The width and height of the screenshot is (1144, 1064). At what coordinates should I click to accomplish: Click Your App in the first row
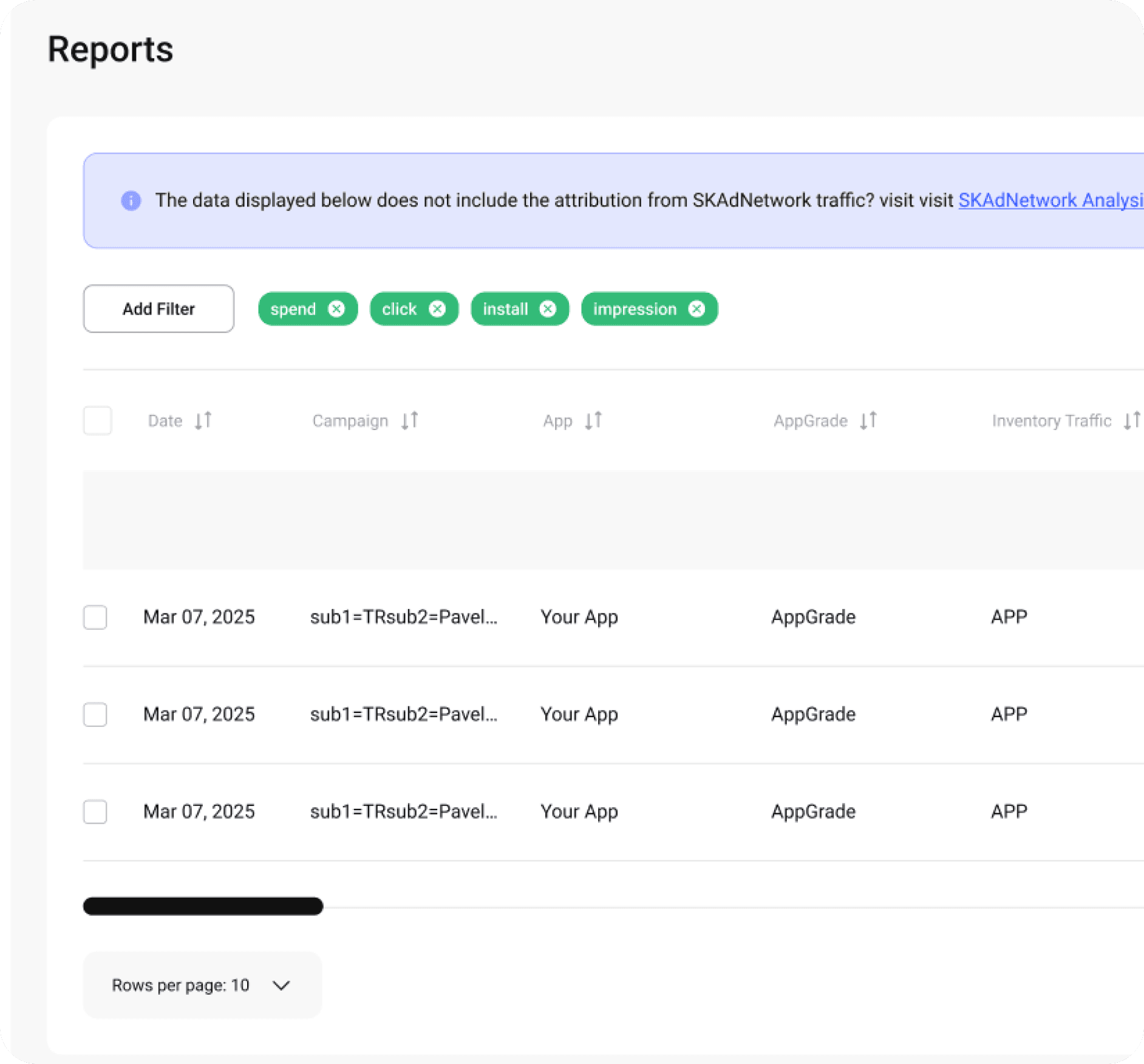[579, 617]
